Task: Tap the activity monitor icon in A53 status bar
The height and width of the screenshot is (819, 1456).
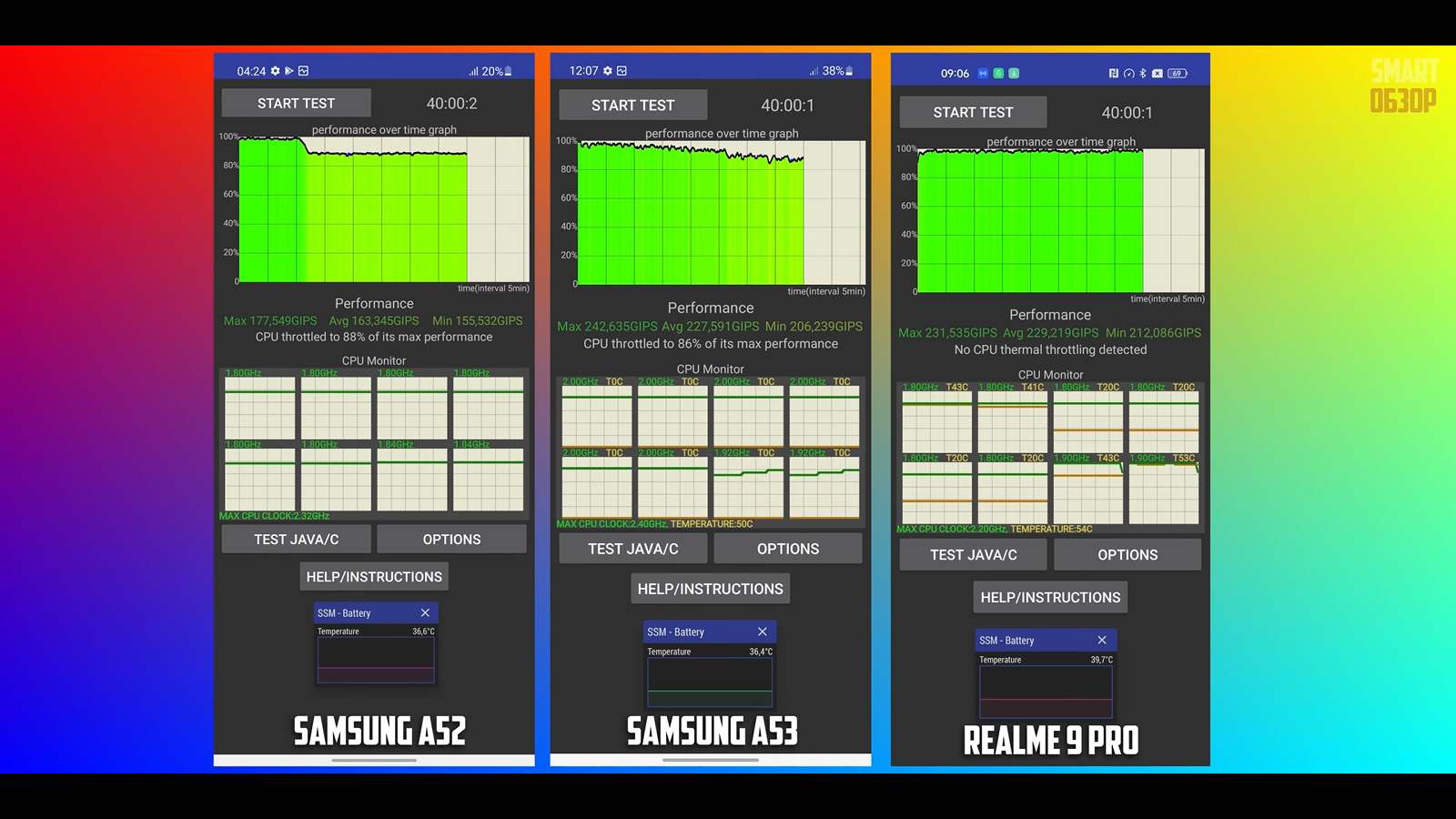Action: click(x=622, y=71)
